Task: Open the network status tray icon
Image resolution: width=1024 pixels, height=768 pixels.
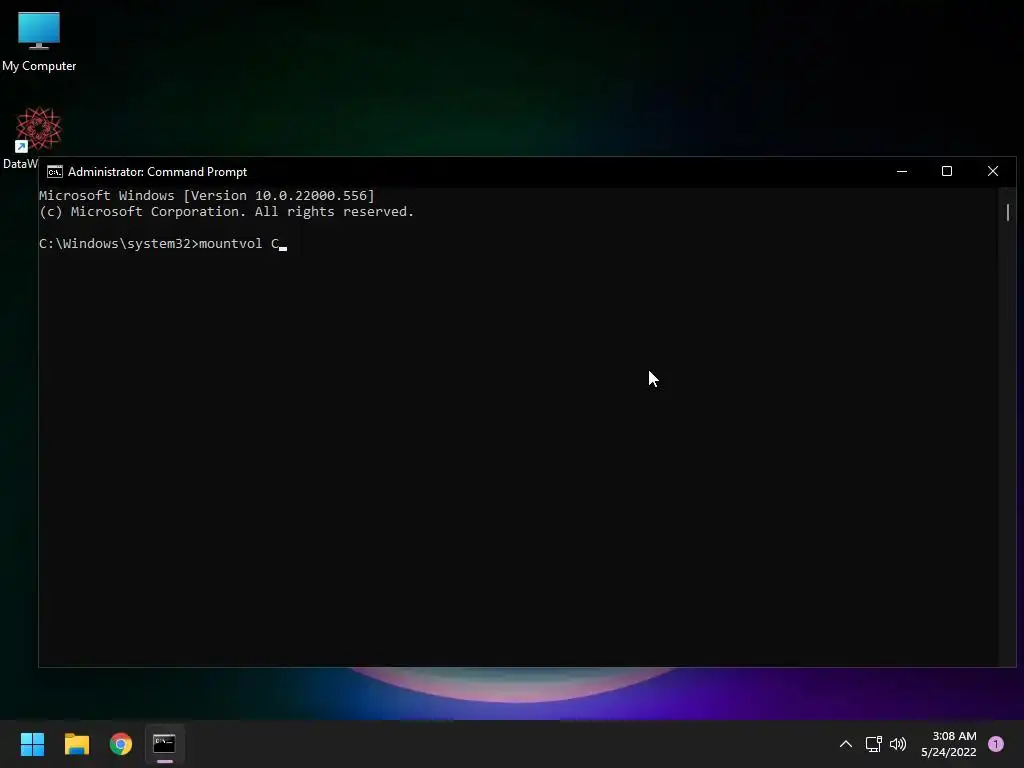Action: [x=873, y=744]
